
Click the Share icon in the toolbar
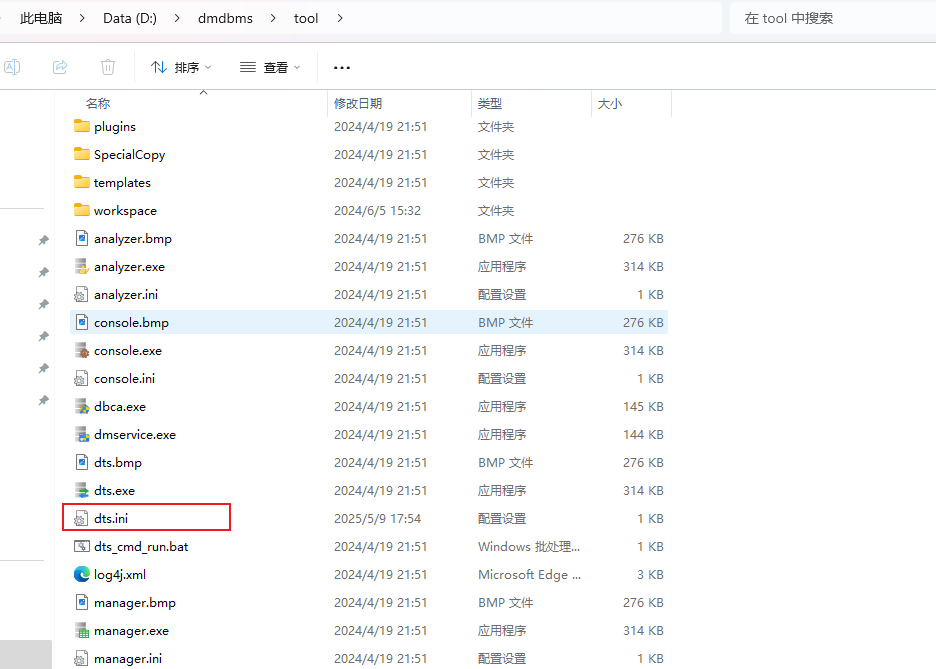(x=60, y=66)
